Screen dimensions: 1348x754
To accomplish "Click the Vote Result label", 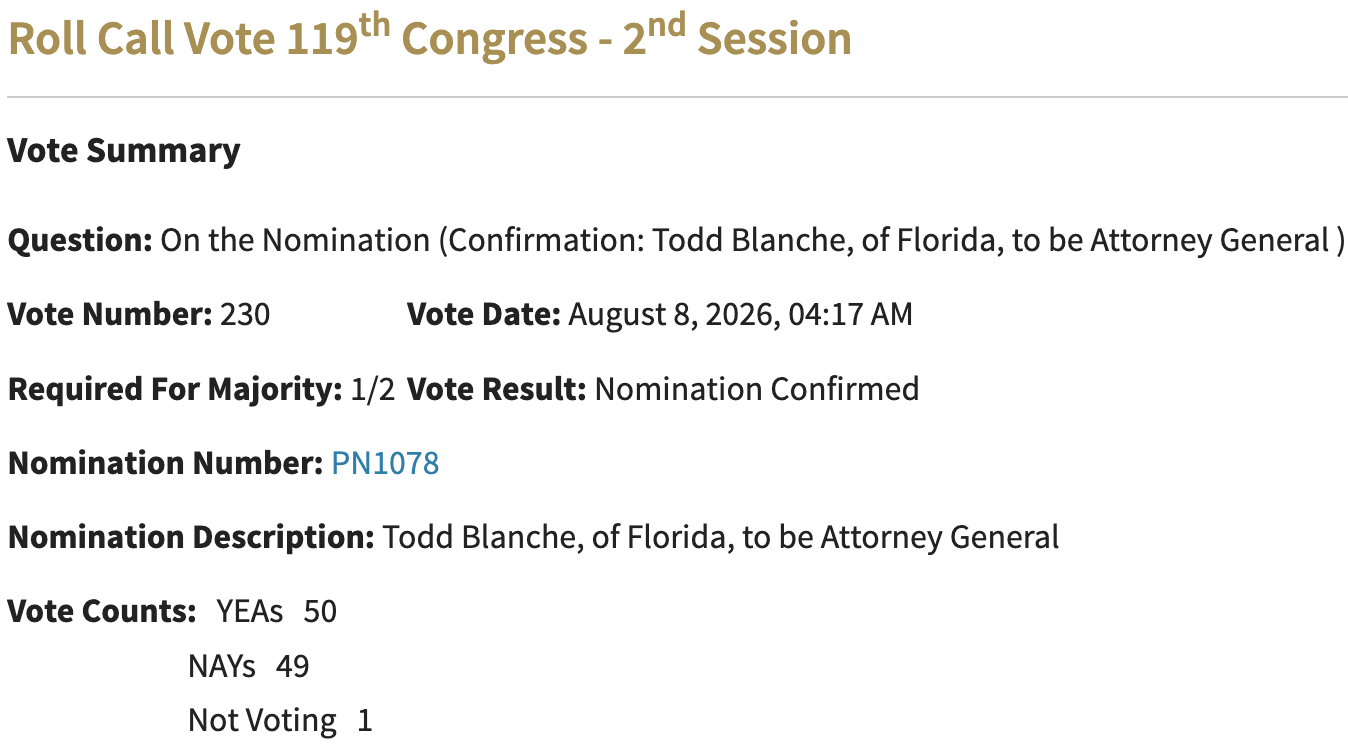I will 497,389.
